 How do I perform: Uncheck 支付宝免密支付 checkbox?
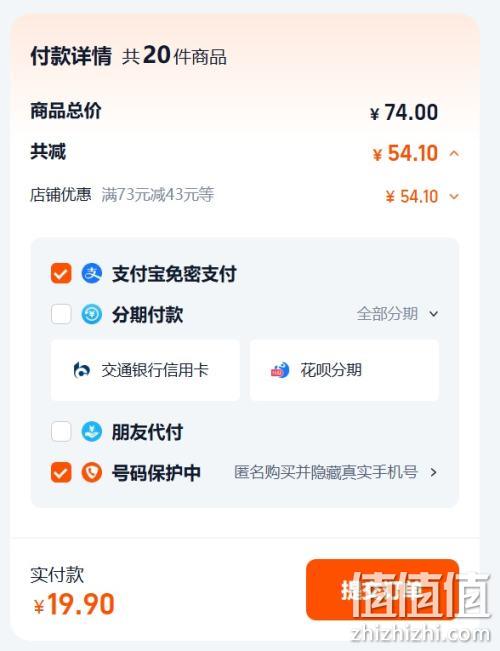click(61, 274)
